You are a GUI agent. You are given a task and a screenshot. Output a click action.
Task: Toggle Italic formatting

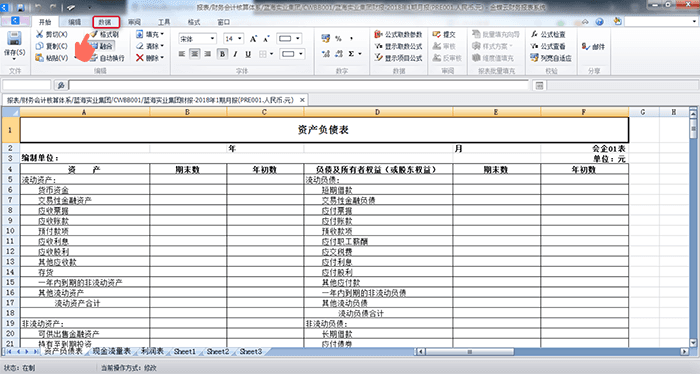click(x=235, y=54)
